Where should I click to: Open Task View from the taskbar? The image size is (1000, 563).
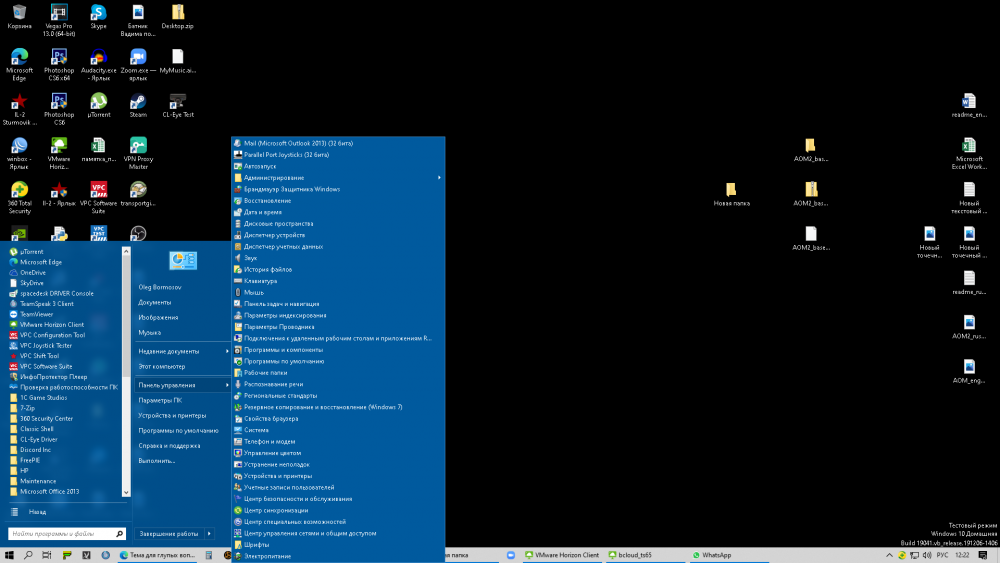(x=47, y=555)
